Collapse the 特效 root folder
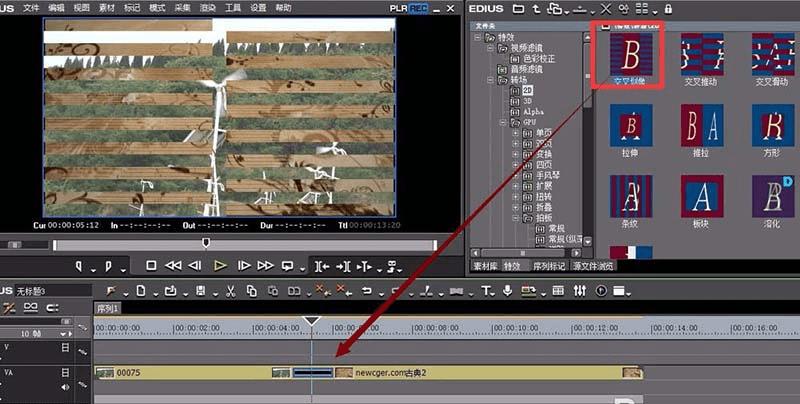800x404 pixels. click(x=478, y=37)
